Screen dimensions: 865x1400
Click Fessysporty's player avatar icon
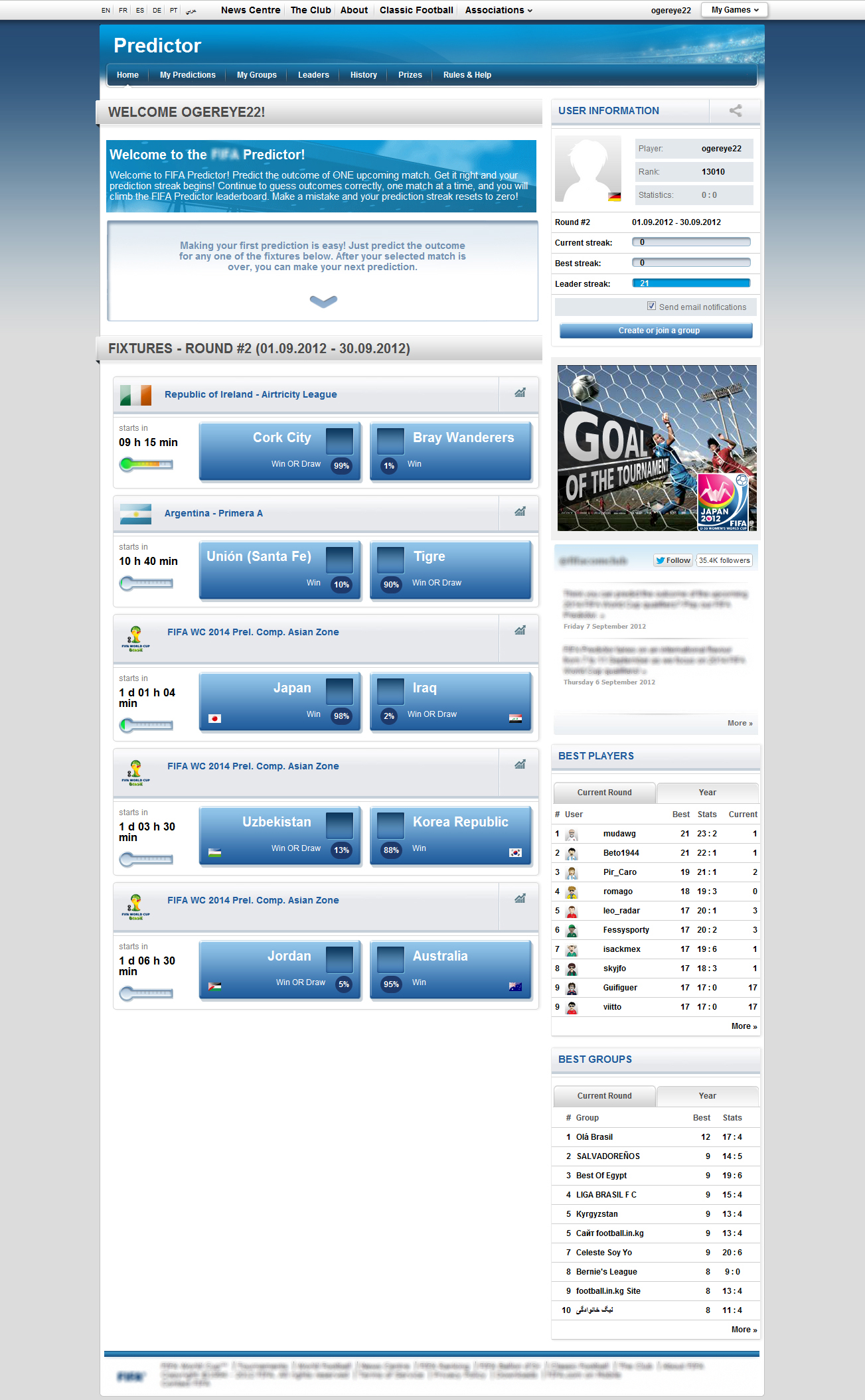(572, 931)
